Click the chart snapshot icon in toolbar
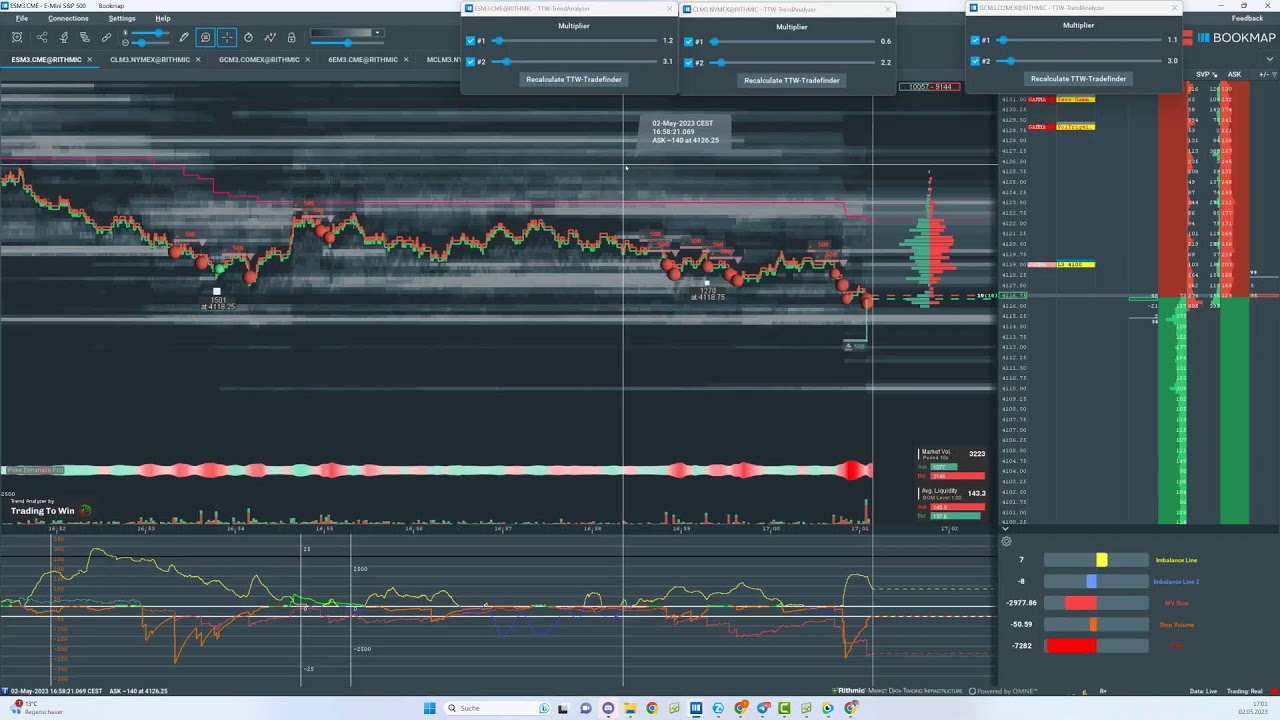The image size is (1280, 720). (17, 38)
